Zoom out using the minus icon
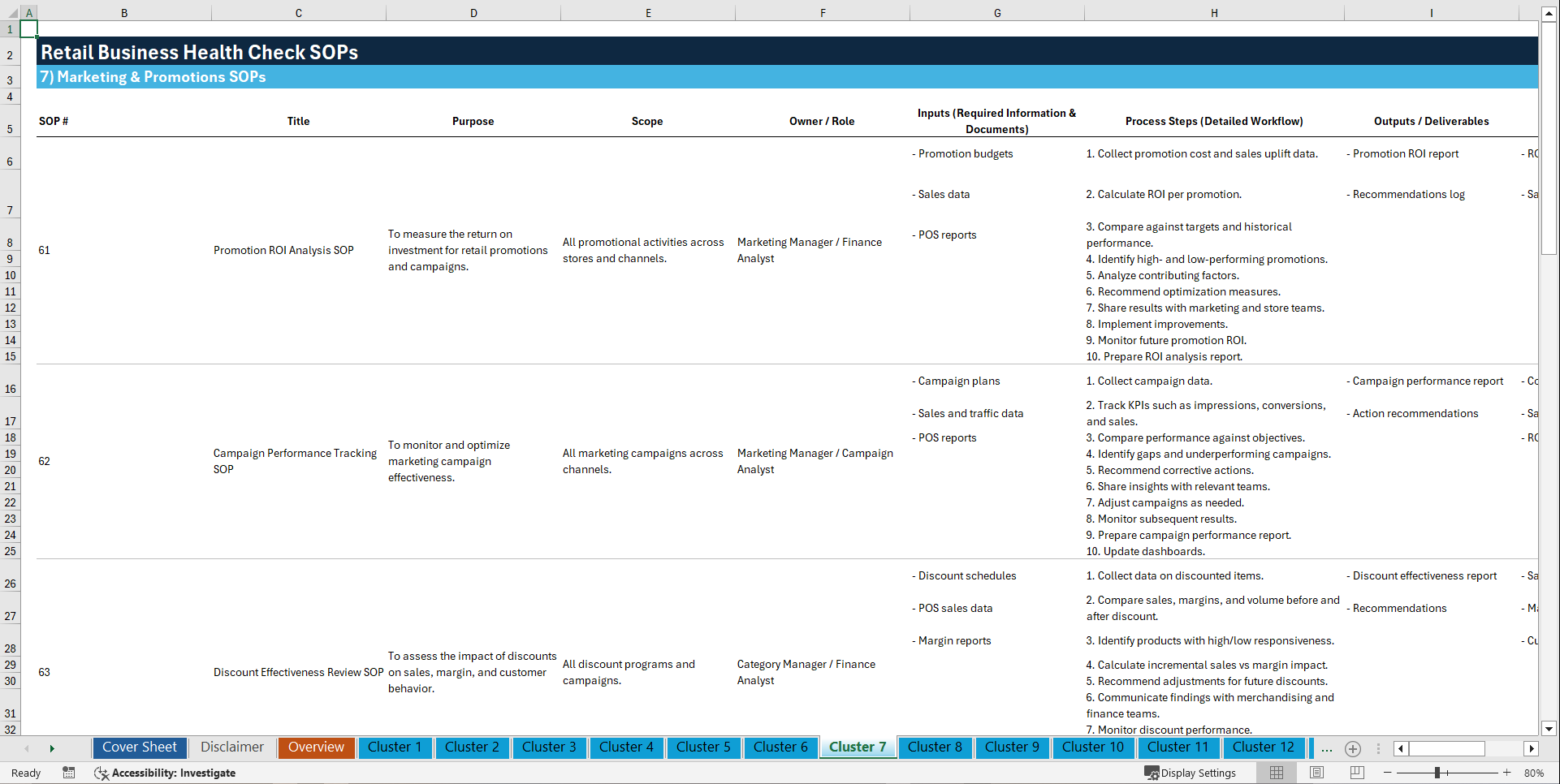 pyautogui.click(x=1388, y=773)
